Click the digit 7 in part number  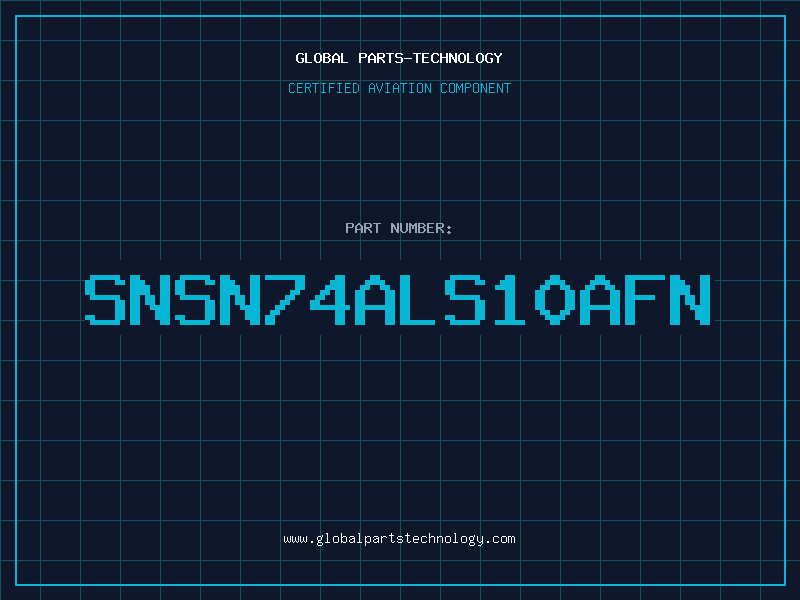pyautogui.click(x=285, y=300)
